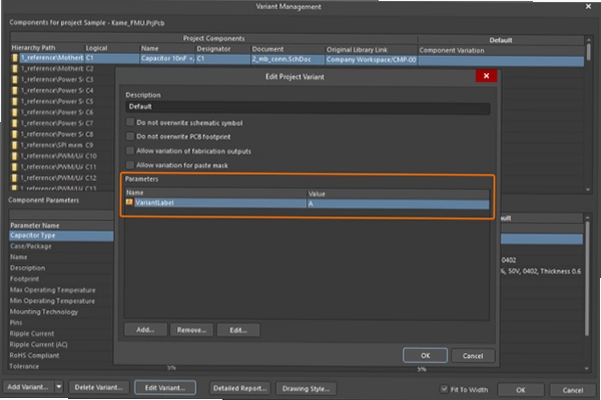This screenshot has width=601, height=400.
Task: Click the folder icon for row C3
Action: point(15,80)
